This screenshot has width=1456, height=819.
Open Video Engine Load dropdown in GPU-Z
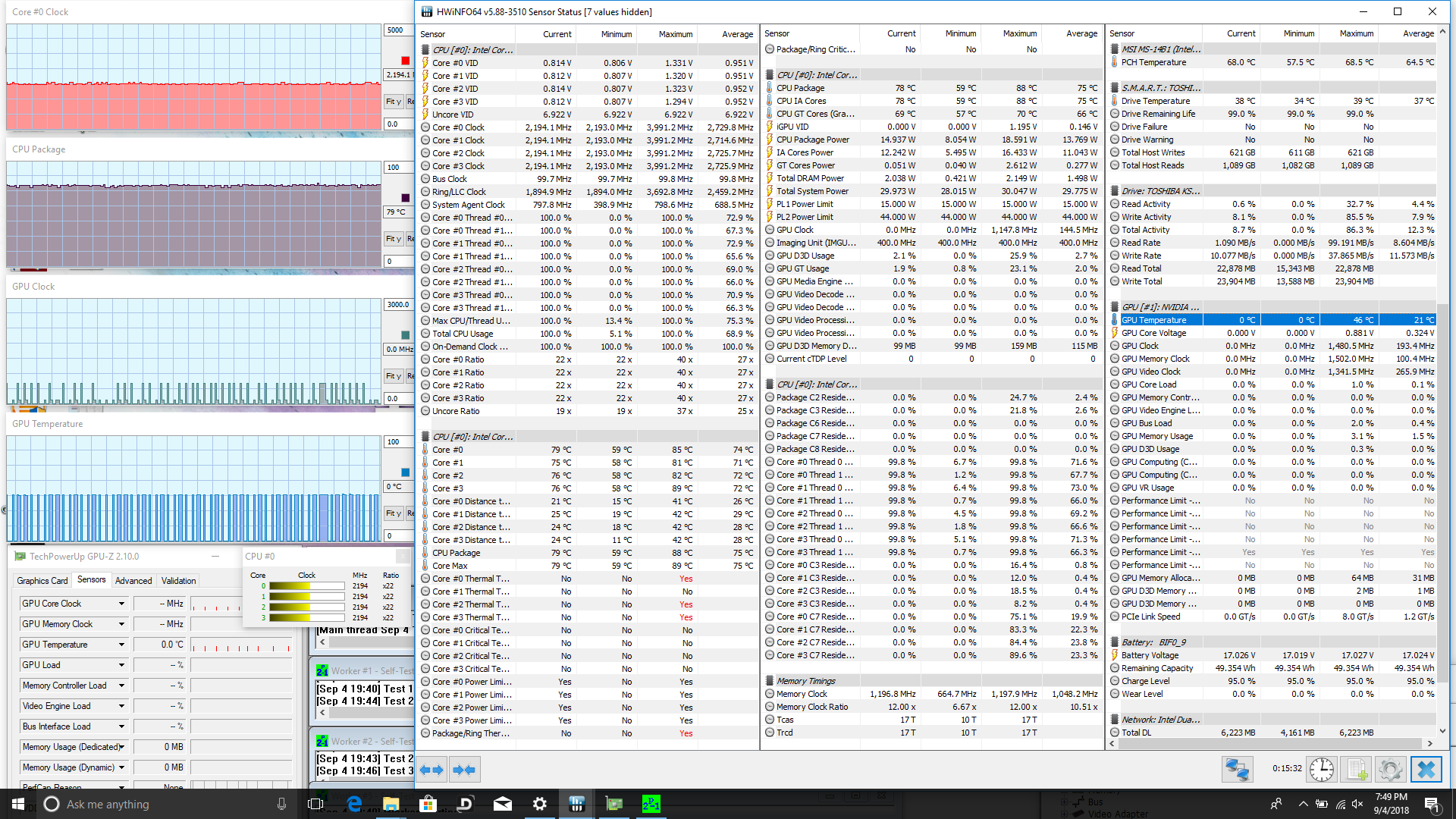[x=121, y=706]
